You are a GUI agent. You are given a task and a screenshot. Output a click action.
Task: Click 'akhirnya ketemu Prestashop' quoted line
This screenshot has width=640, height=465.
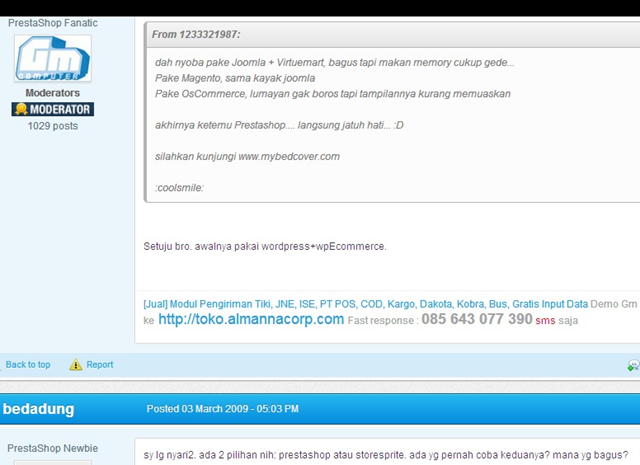point(279,125)
